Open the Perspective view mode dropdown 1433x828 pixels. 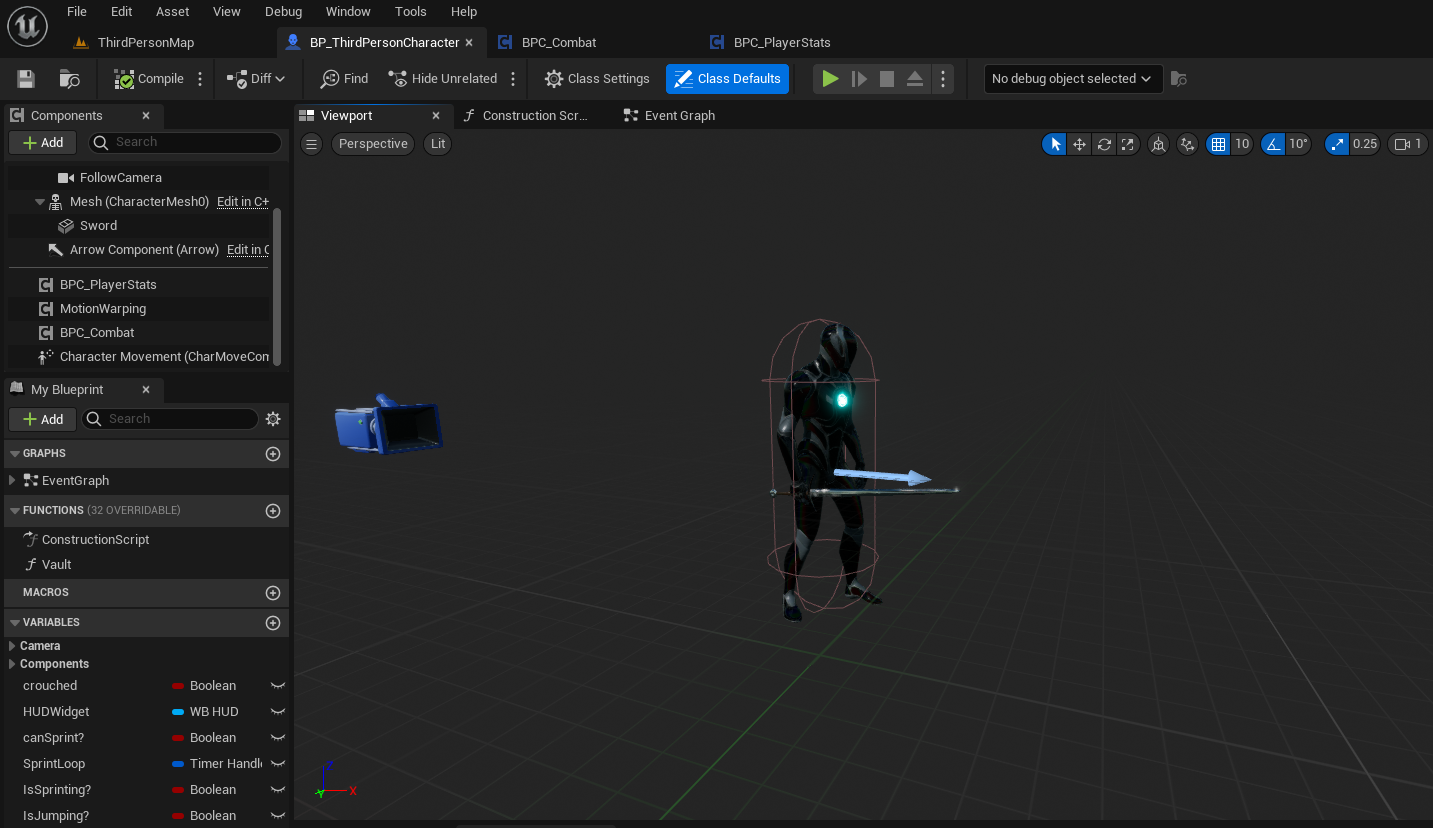click(x=373, y=144)
